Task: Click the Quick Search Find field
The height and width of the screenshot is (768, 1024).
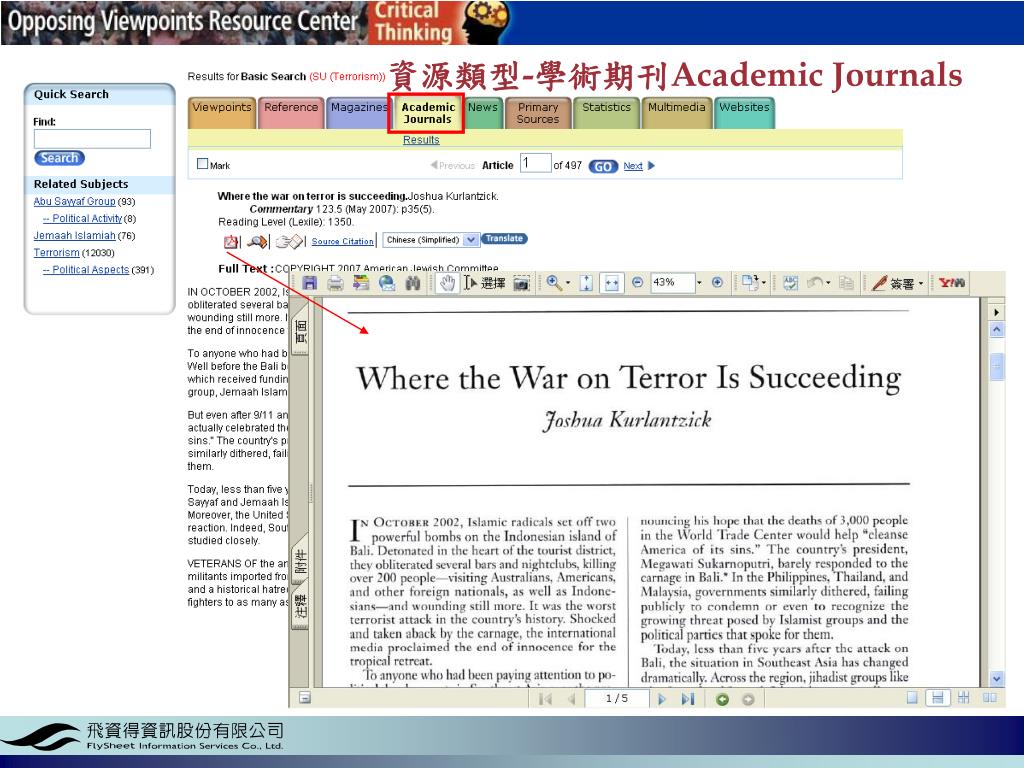Action: coord(92,138)
